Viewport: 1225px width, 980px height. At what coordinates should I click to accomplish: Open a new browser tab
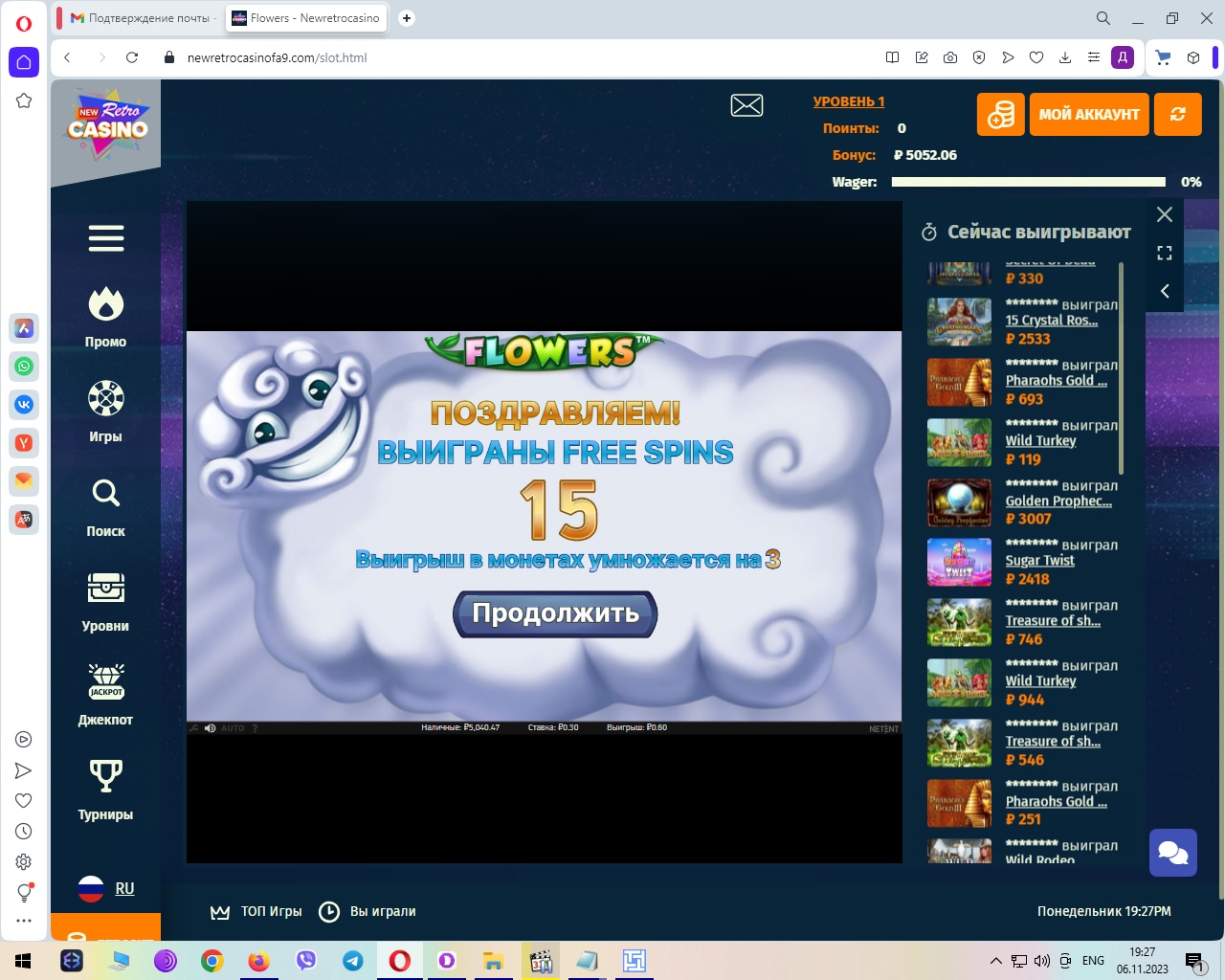[407, 18]
